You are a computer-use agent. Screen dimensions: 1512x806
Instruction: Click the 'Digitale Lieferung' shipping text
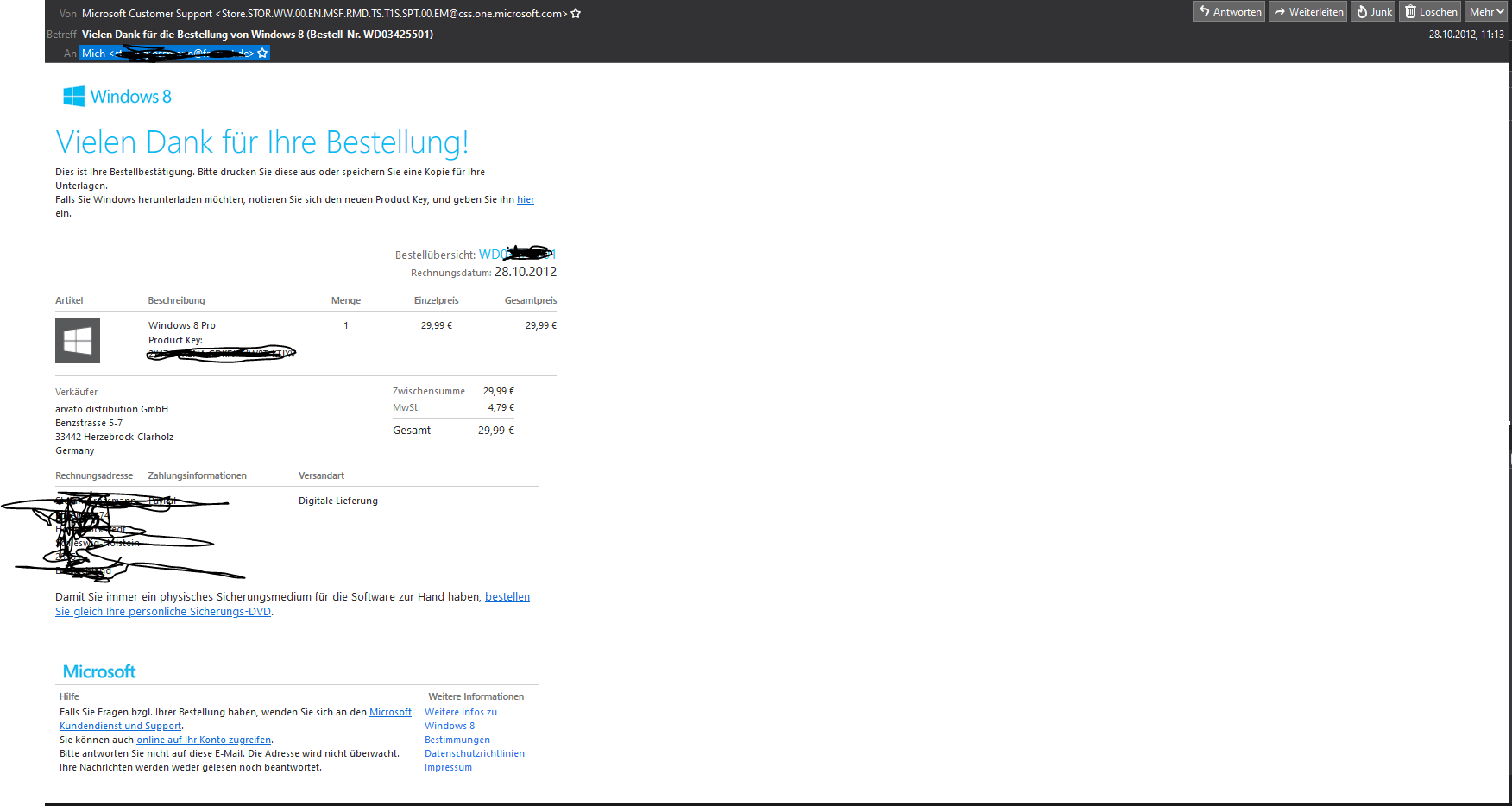[x=338, y=501]
